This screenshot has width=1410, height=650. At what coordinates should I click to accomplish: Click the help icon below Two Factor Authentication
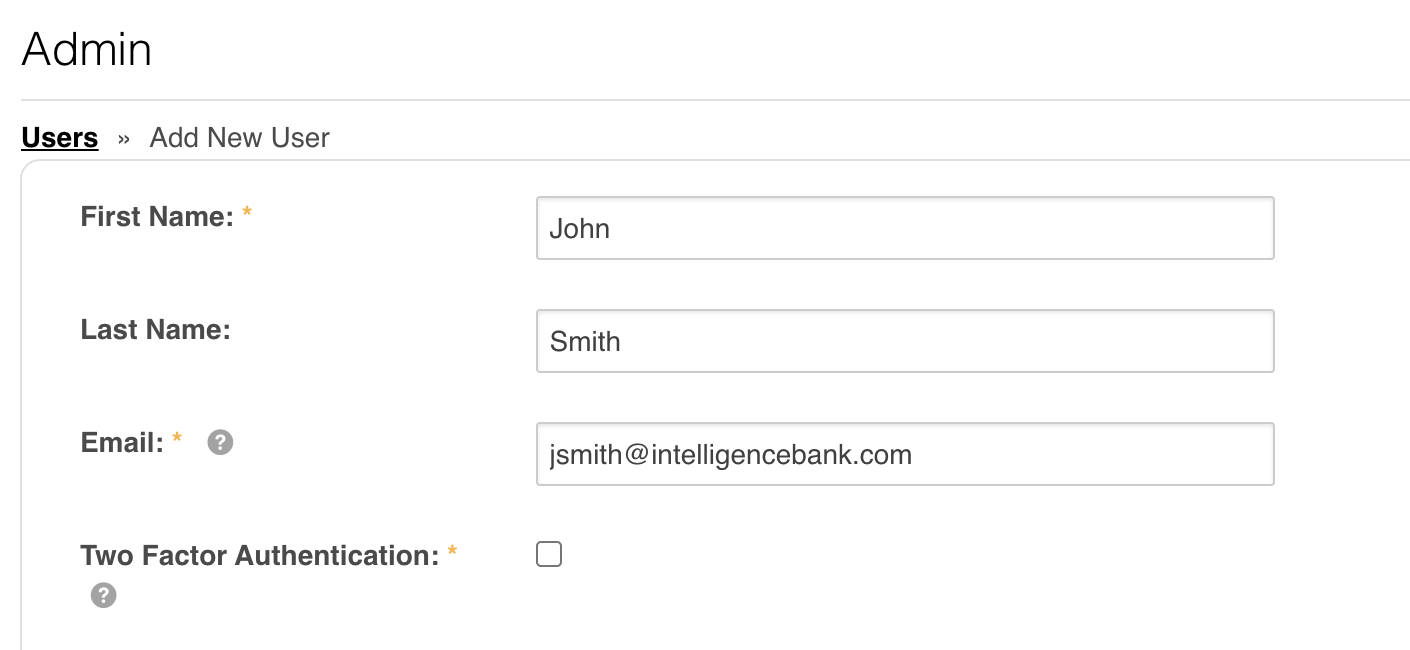pyautogui.click(x=103, y=596)
